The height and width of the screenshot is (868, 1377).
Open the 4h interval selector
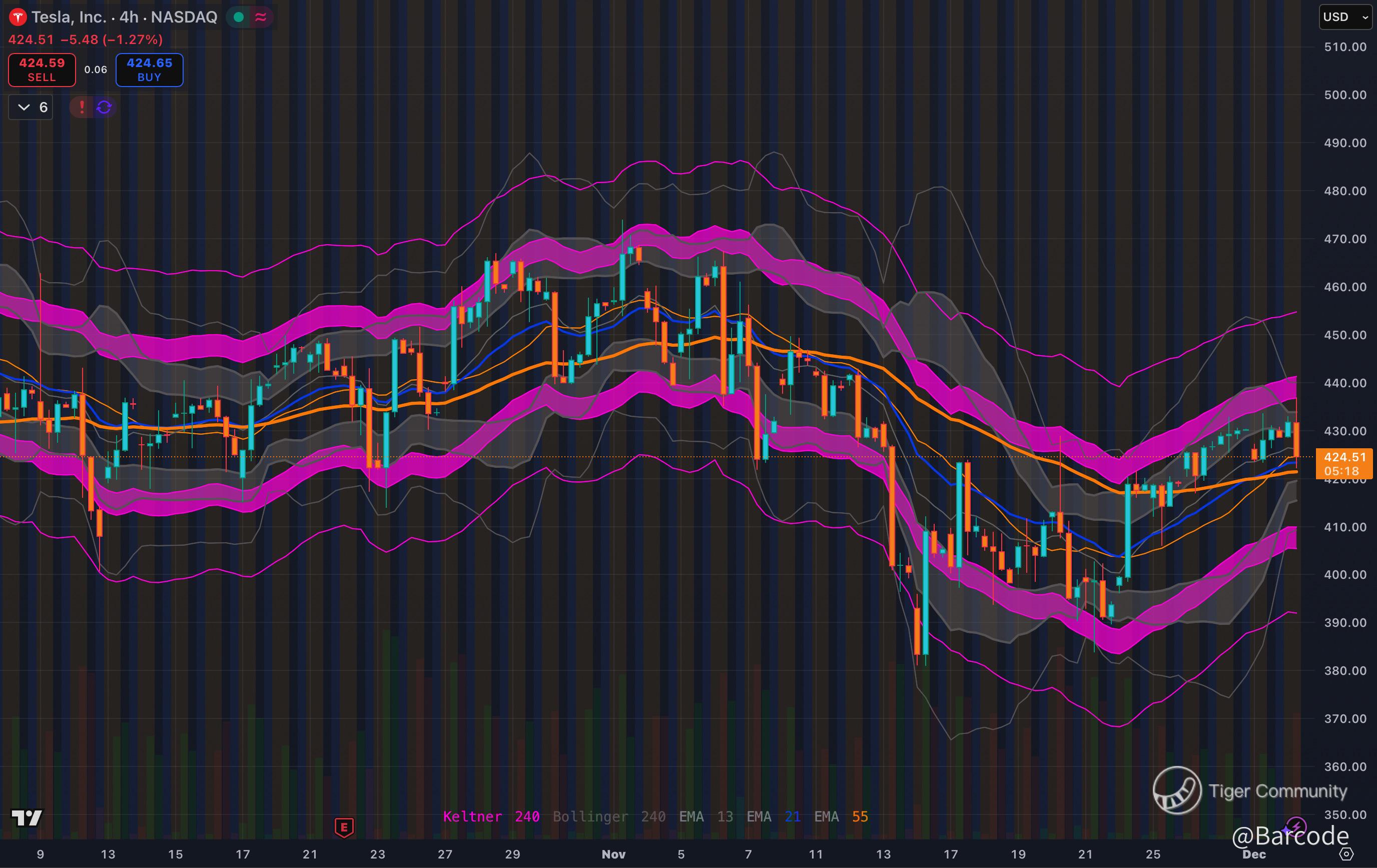(129, 17)
